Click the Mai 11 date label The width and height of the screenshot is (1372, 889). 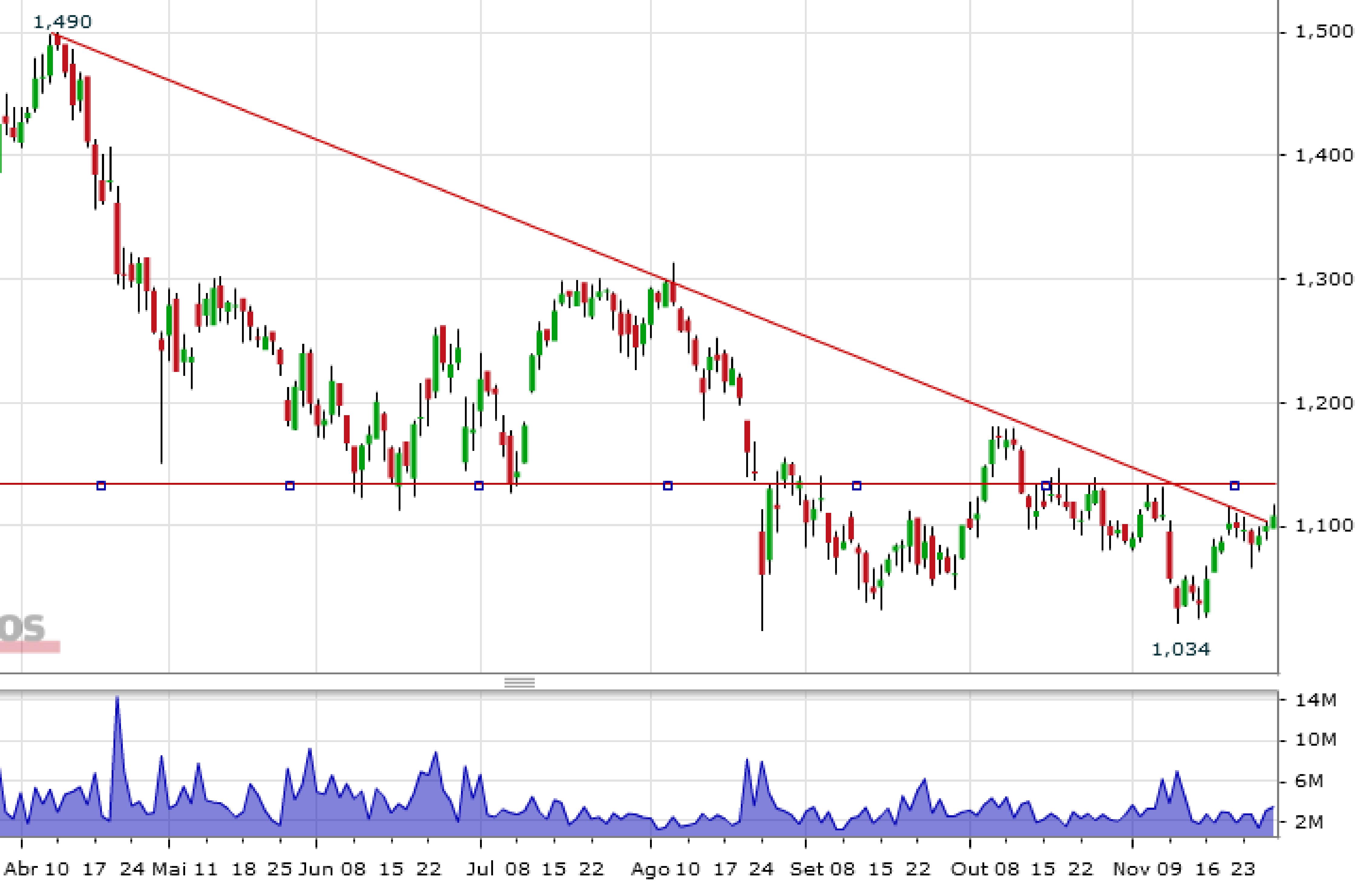pos(185,869)
